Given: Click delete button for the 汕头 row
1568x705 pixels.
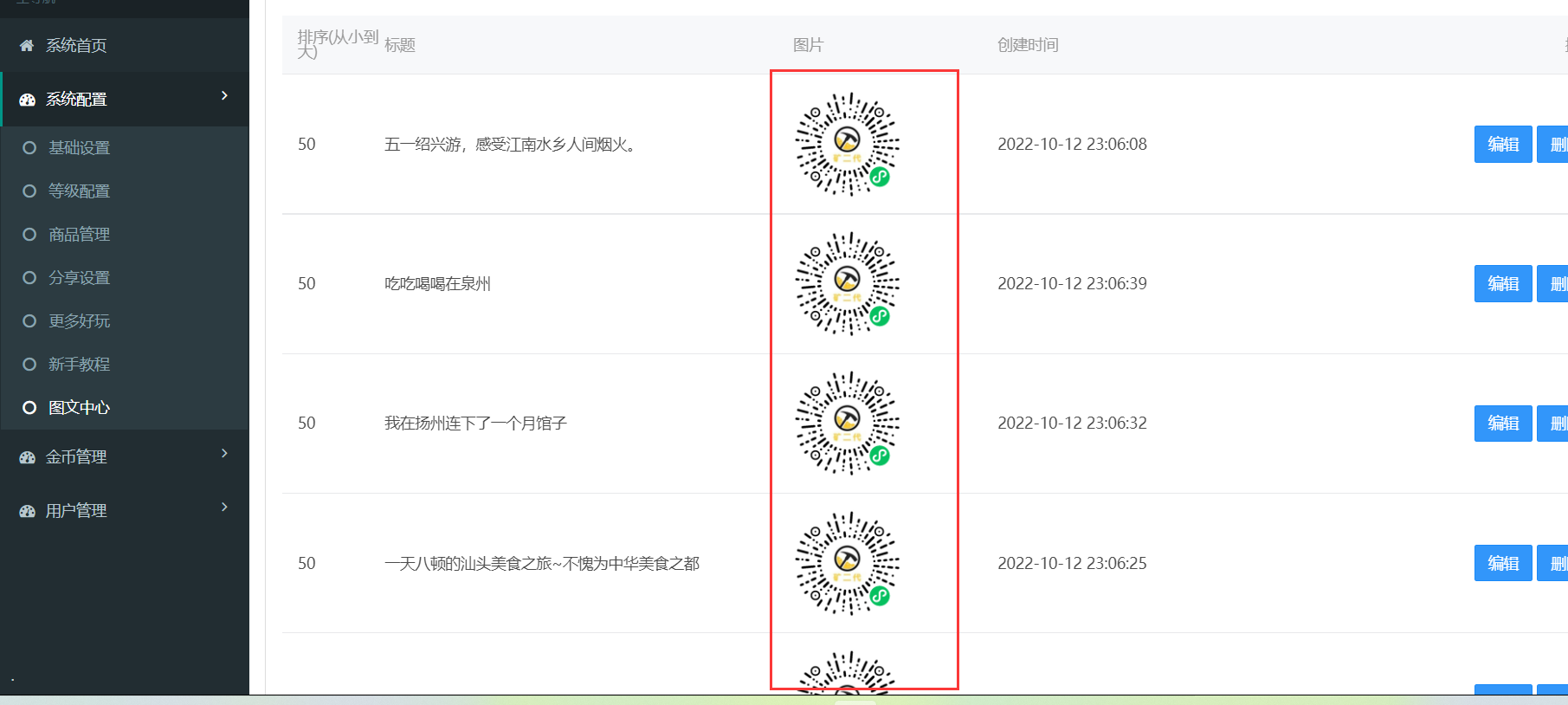Looking at the screenshot, I should 1553,564.
